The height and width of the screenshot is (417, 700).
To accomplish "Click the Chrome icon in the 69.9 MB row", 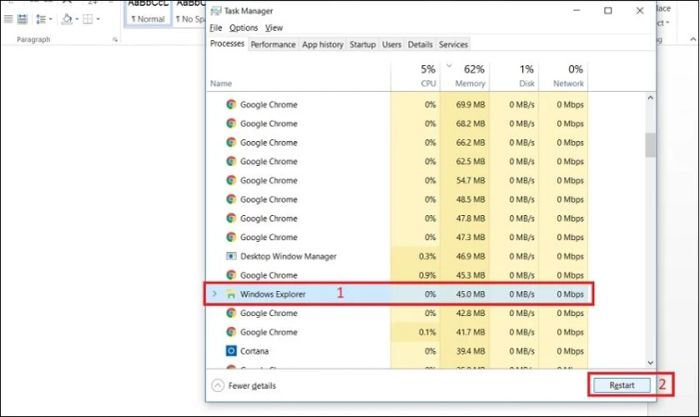I will (x=231, y=104).
